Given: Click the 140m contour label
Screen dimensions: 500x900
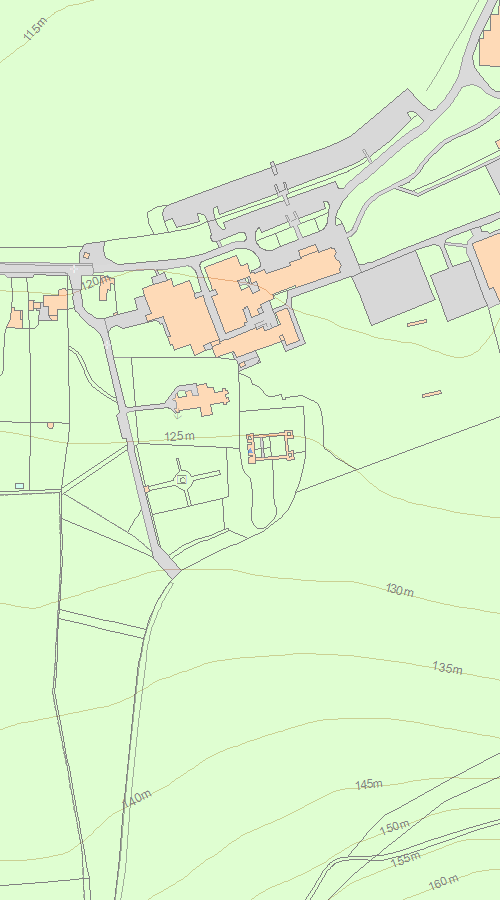Looking at the screenshot, I should [x=137, y=799].
